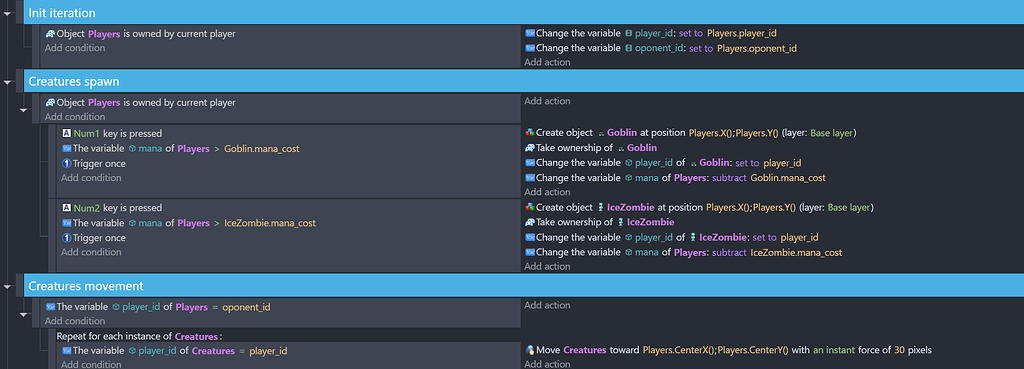Click the Num2 keyboard condition icon

pos(66,208)
